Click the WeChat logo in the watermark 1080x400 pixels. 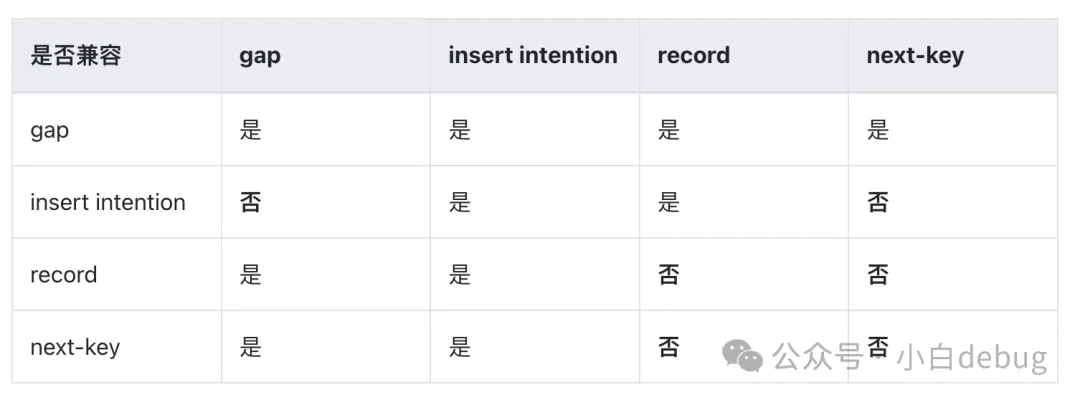743,355
